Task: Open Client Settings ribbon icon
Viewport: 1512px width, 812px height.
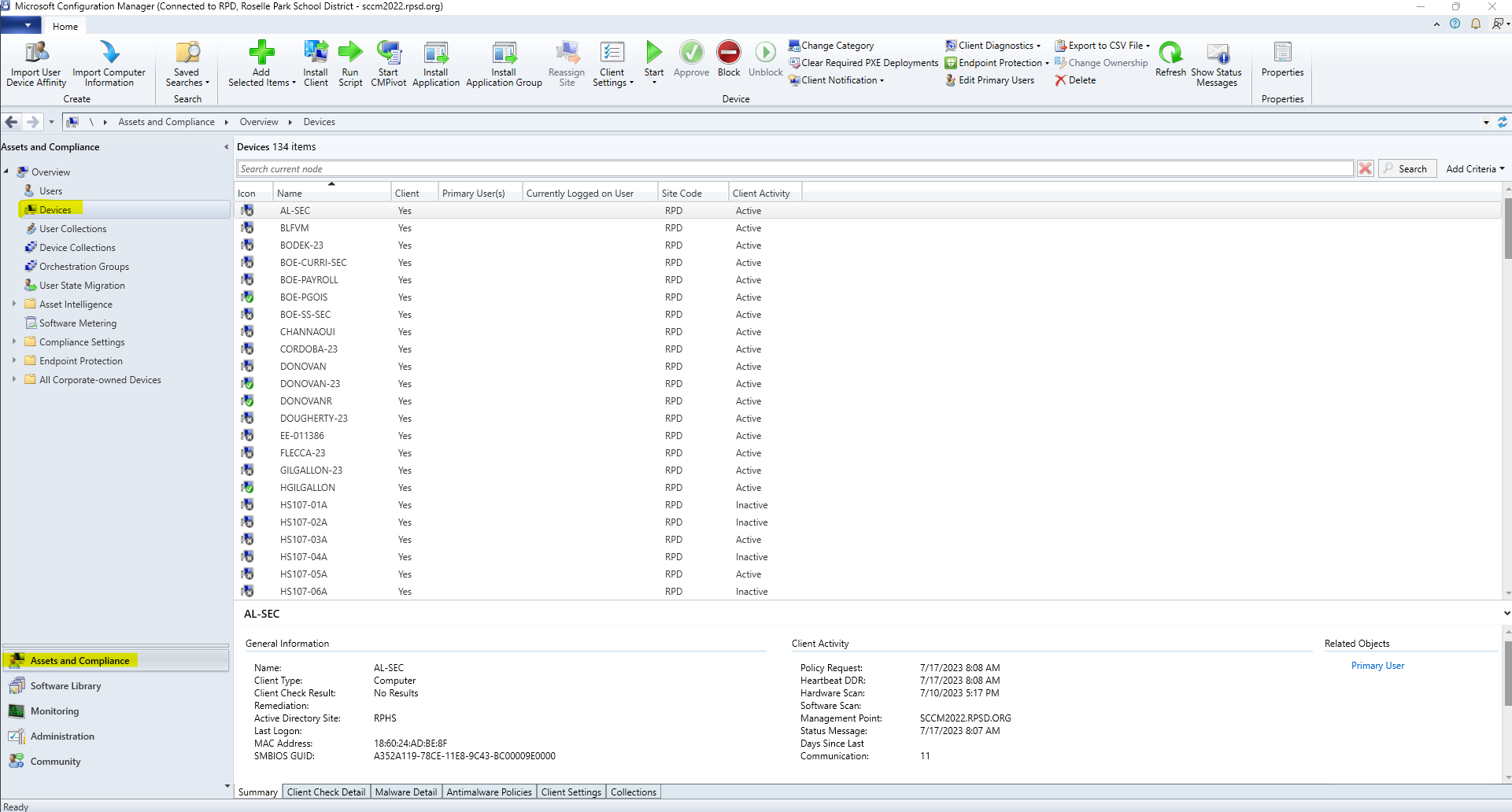Action: (612, 53)
